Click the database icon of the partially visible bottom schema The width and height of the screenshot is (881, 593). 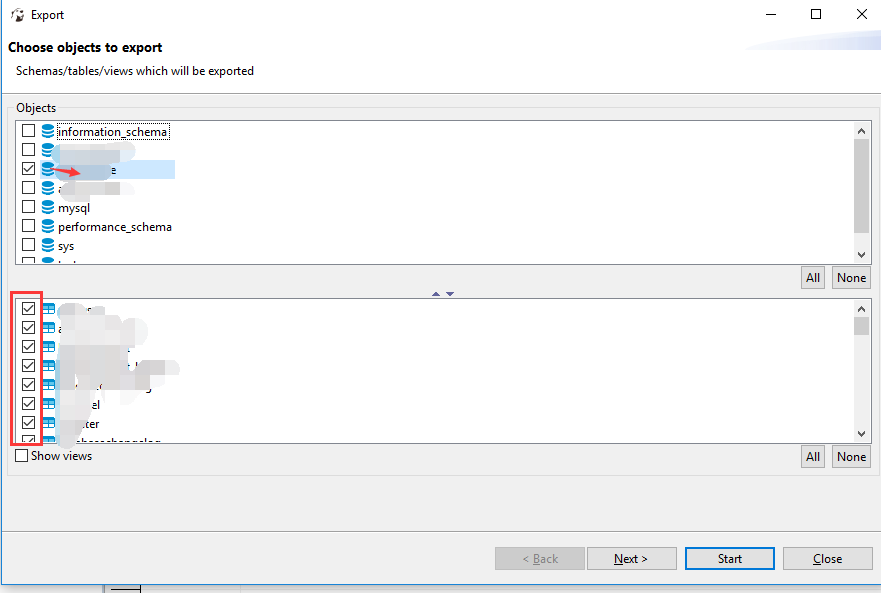point(47,261)
